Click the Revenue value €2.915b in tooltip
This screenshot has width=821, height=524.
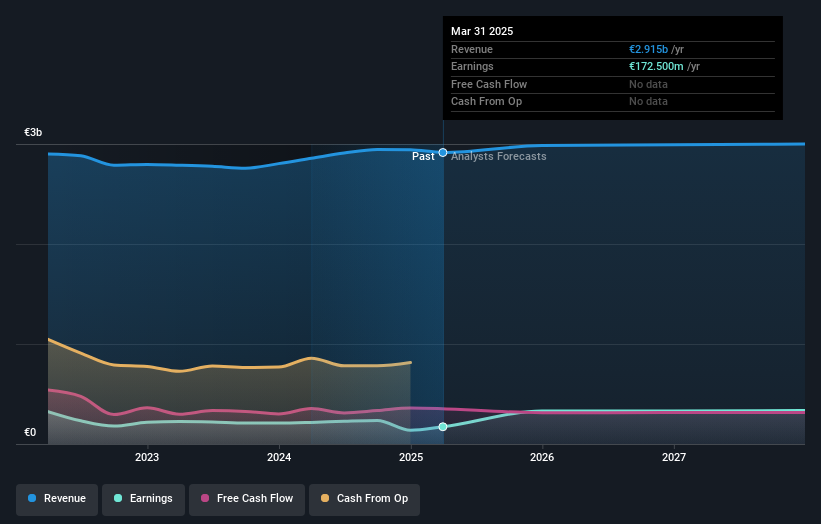tap(648, 49)
